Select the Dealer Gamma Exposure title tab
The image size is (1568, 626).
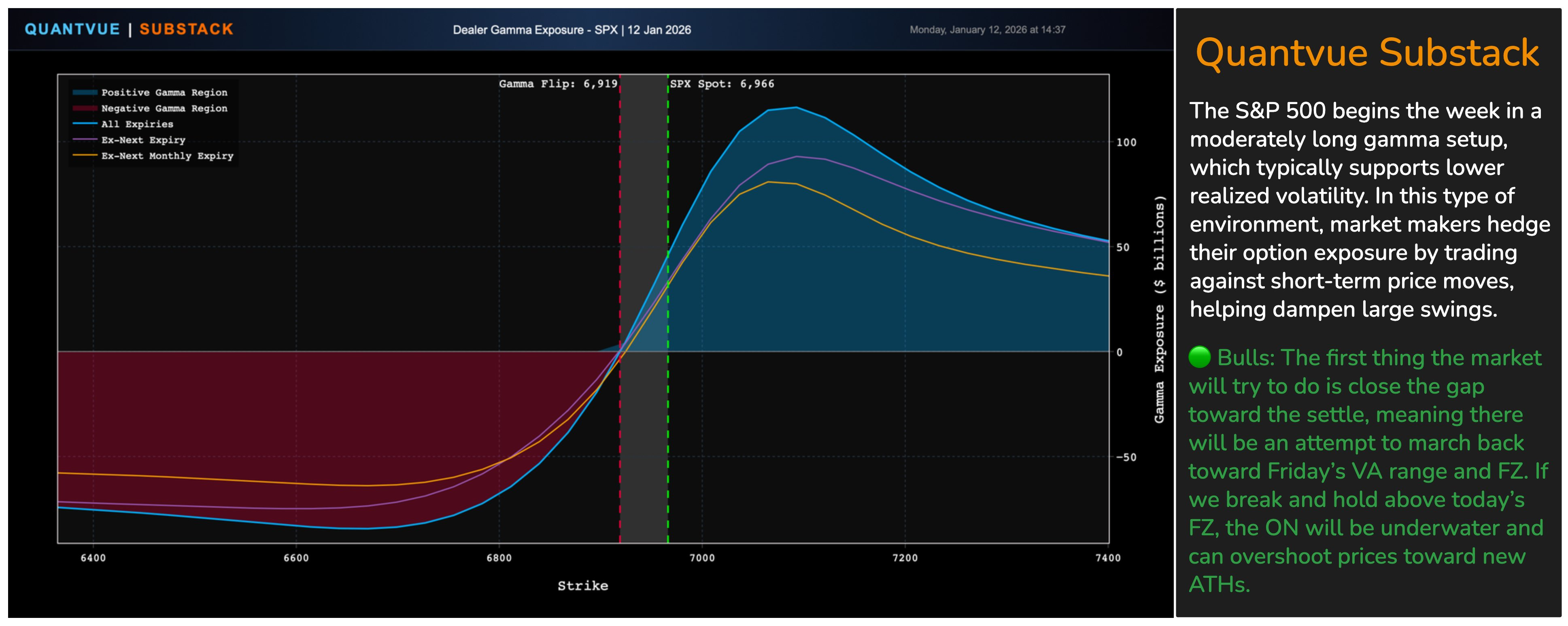pyautogui.click(x=573, y=29)
